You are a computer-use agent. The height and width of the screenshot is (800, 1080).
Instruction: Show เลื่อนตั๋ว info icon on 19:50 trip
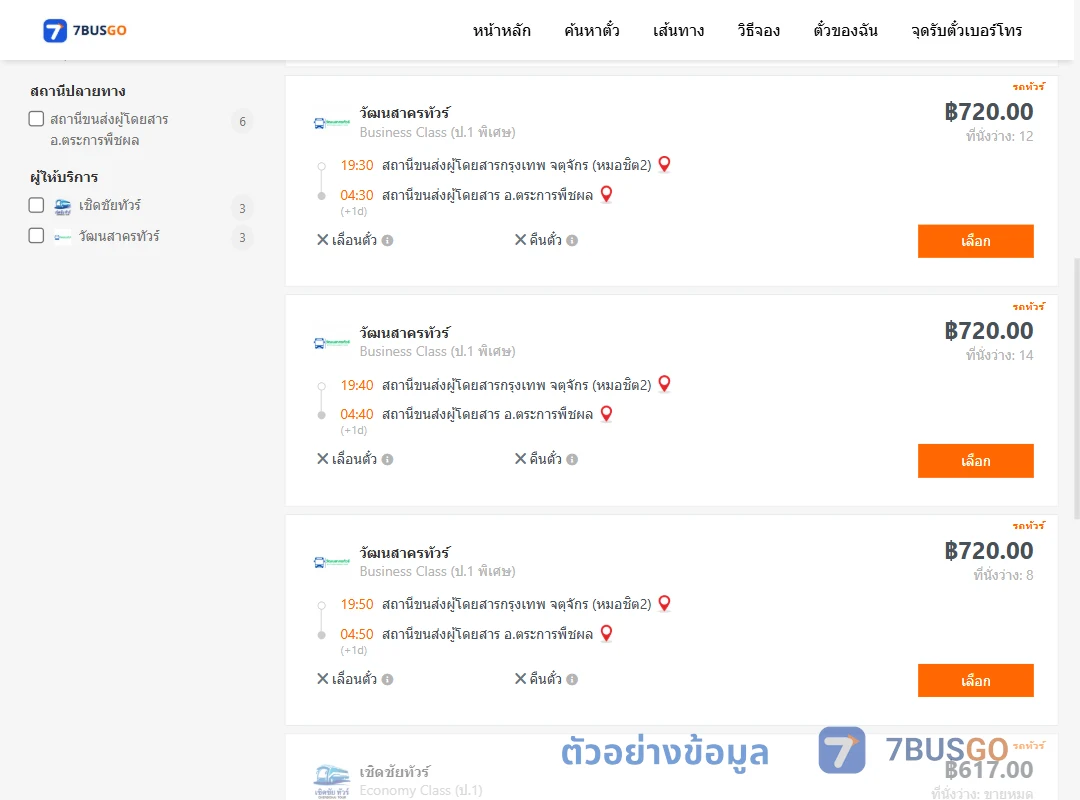tap(388, 679)
